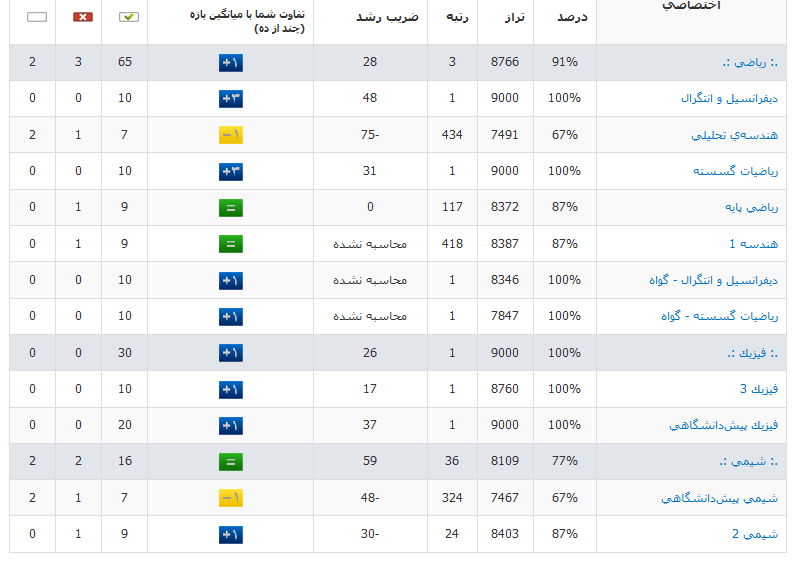The image size is (795, 561).
Task: Click the blue +1 badge in شیمی 2 row
Action: (x=231, y=535)
